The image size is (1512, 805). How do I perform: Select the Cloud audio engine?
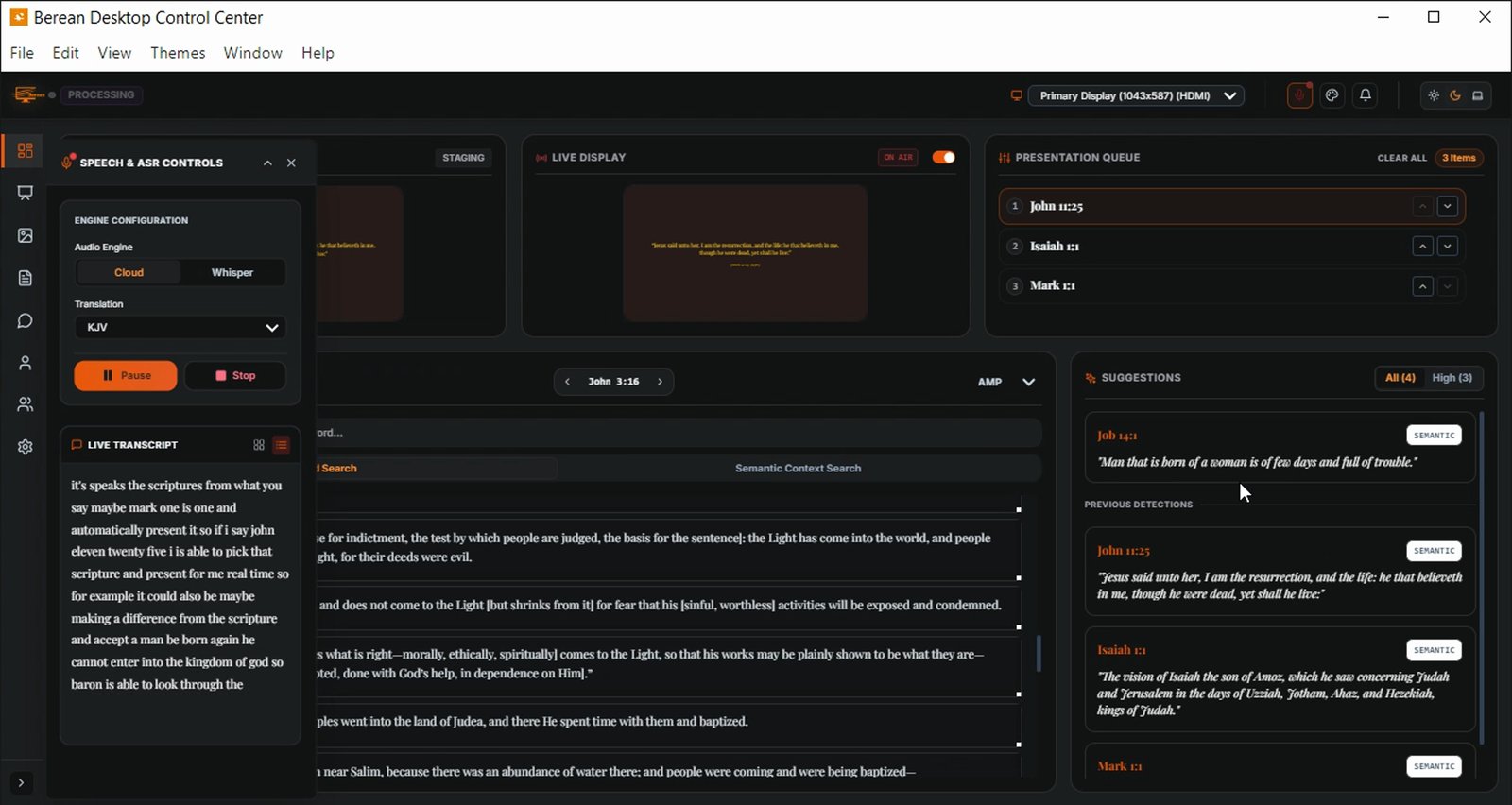click(x=129, y=273)
